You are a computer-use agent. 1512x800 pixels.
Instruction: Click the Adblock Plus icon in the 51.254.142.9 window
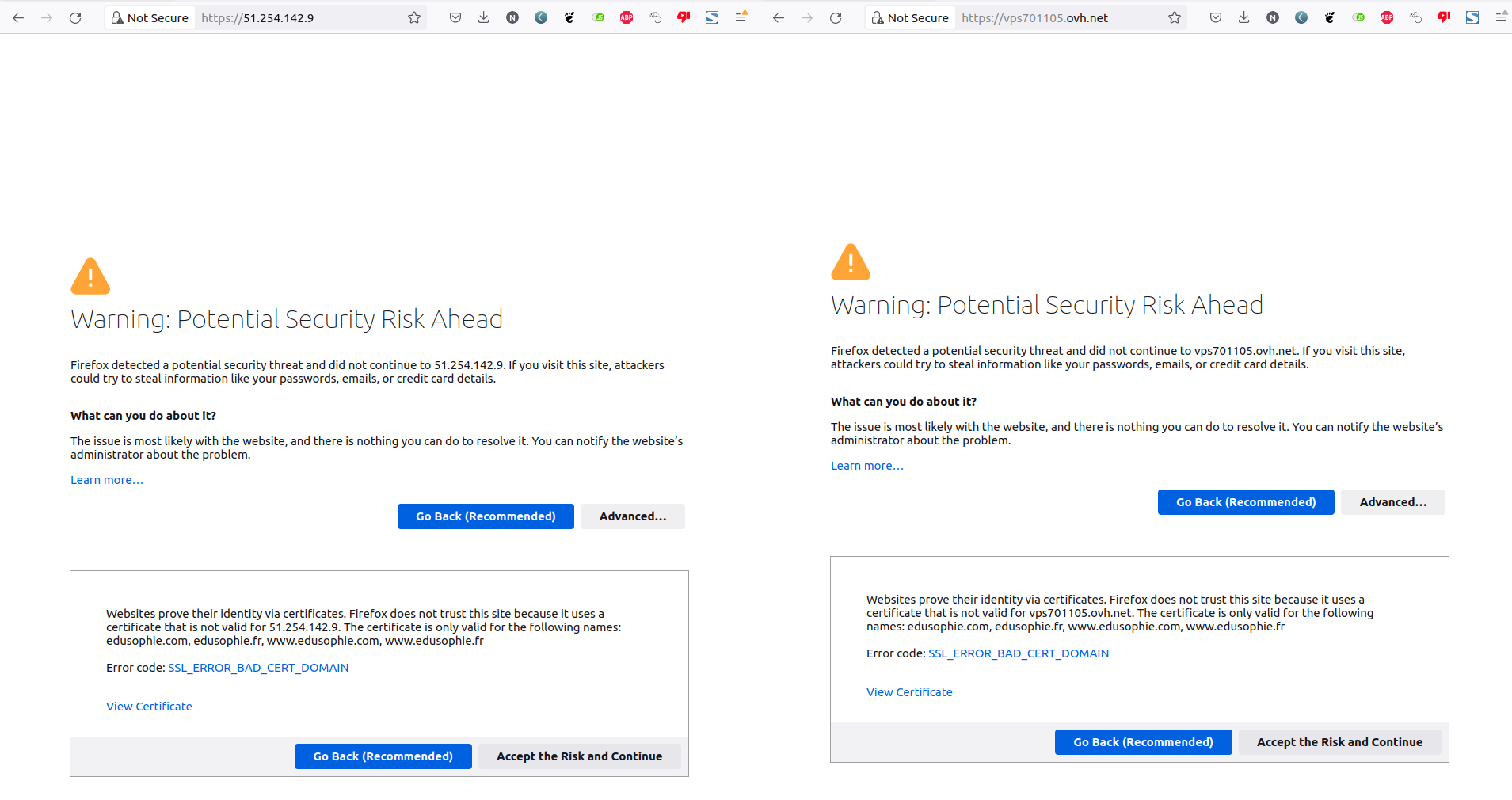click(x=627, y=18)
